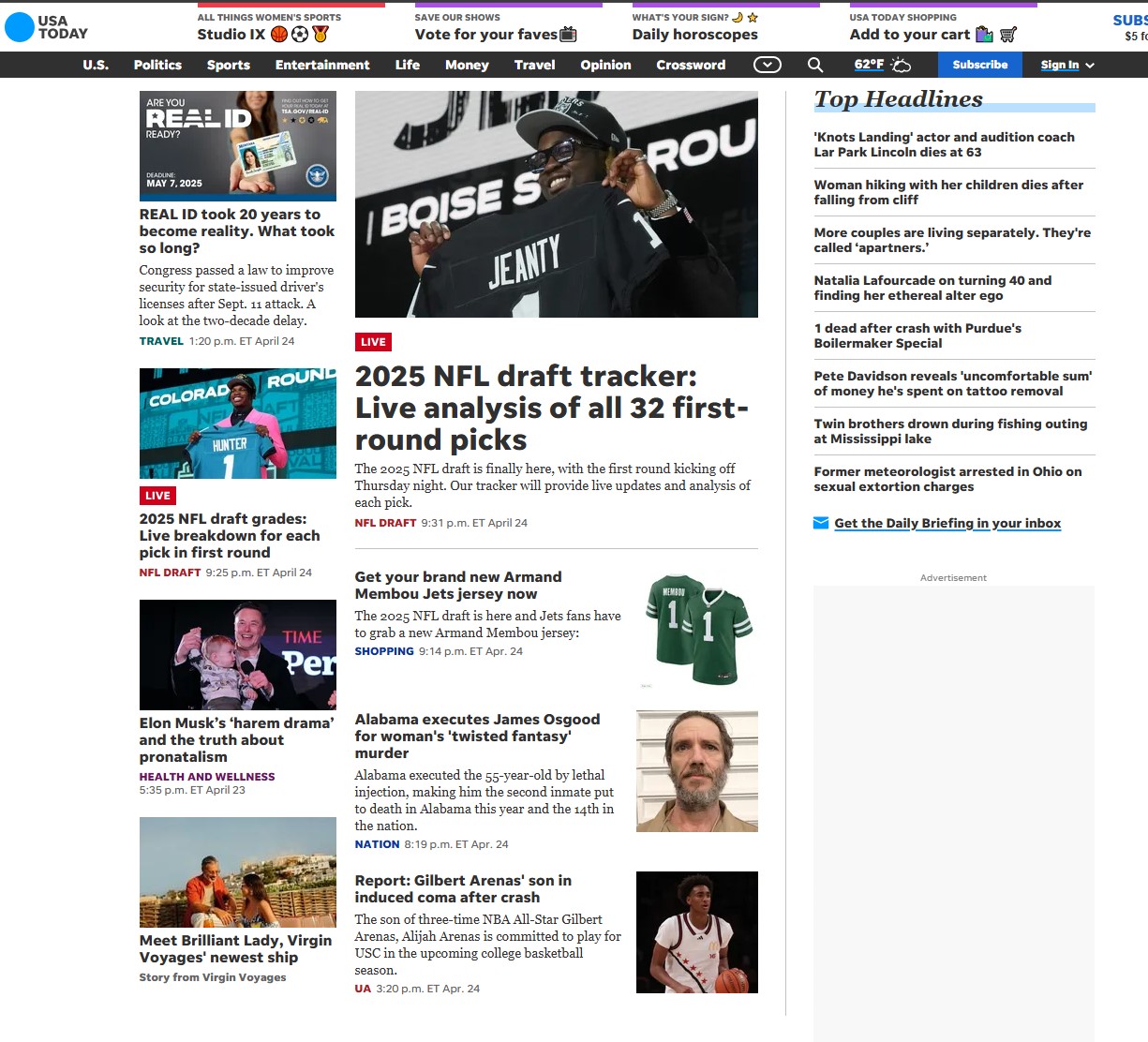
Task: Open the Pete Davidson tattoo removal headline
Action: pos(953,383)
